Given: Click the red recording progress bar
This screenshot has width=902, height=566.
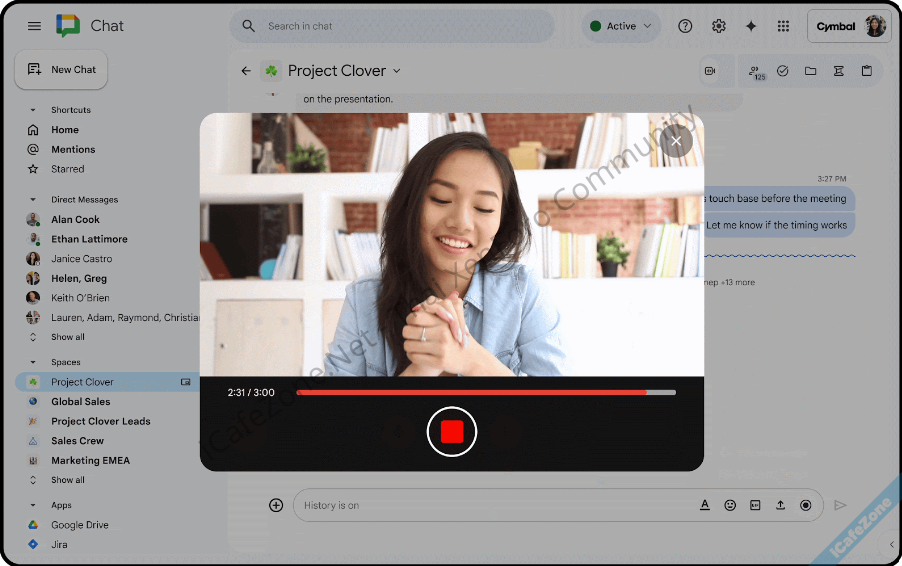Looking at the screenshot, I should tap(470, 393).
